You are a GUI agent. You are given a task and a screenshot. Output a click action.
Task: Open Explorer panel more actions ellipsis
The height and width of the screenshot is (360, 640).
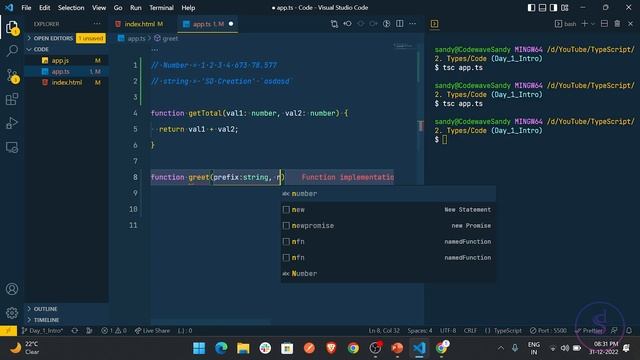97,24
